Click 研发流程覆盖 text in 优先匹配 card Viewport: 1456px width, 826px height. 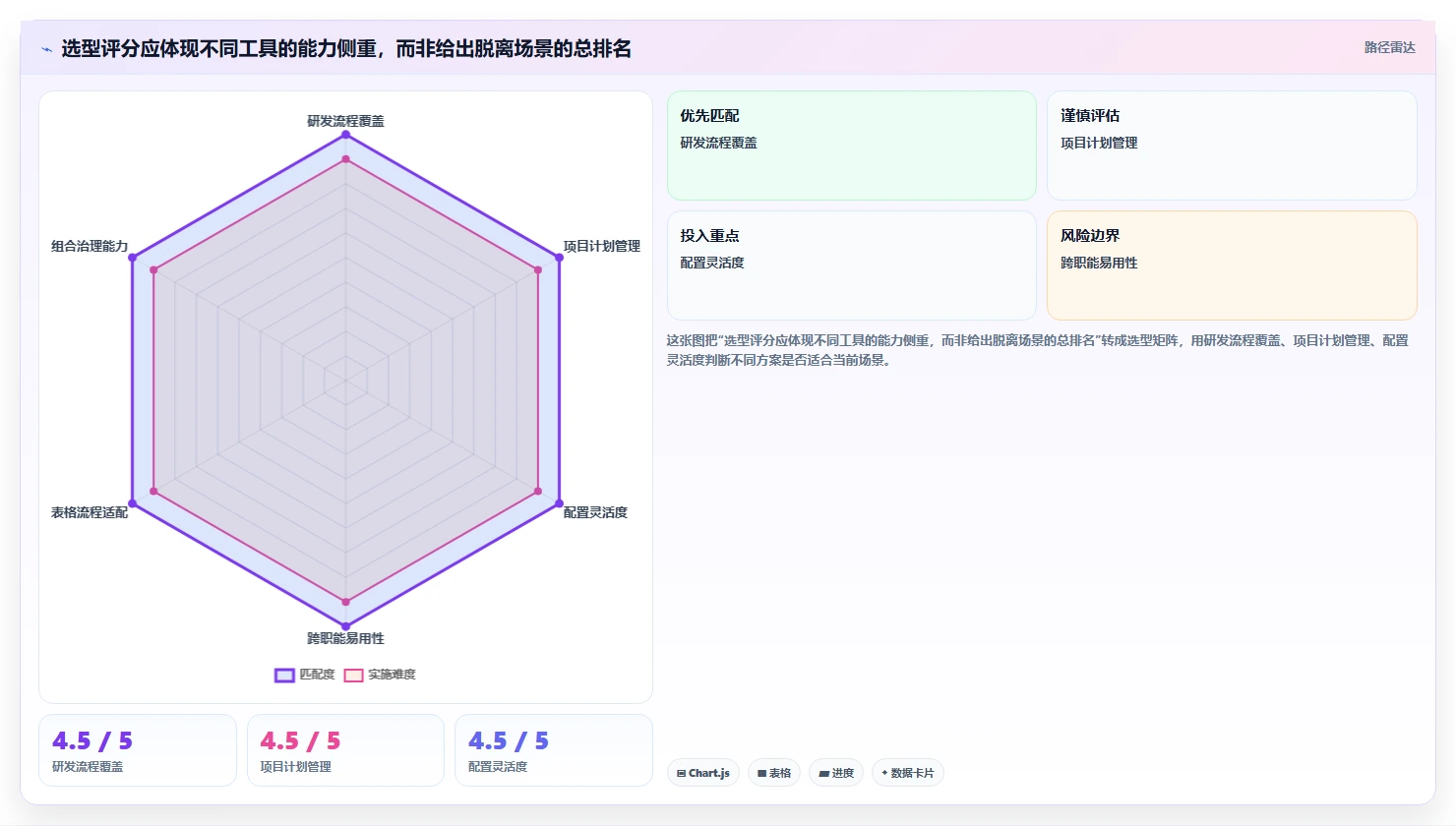[x=719, y=143]
